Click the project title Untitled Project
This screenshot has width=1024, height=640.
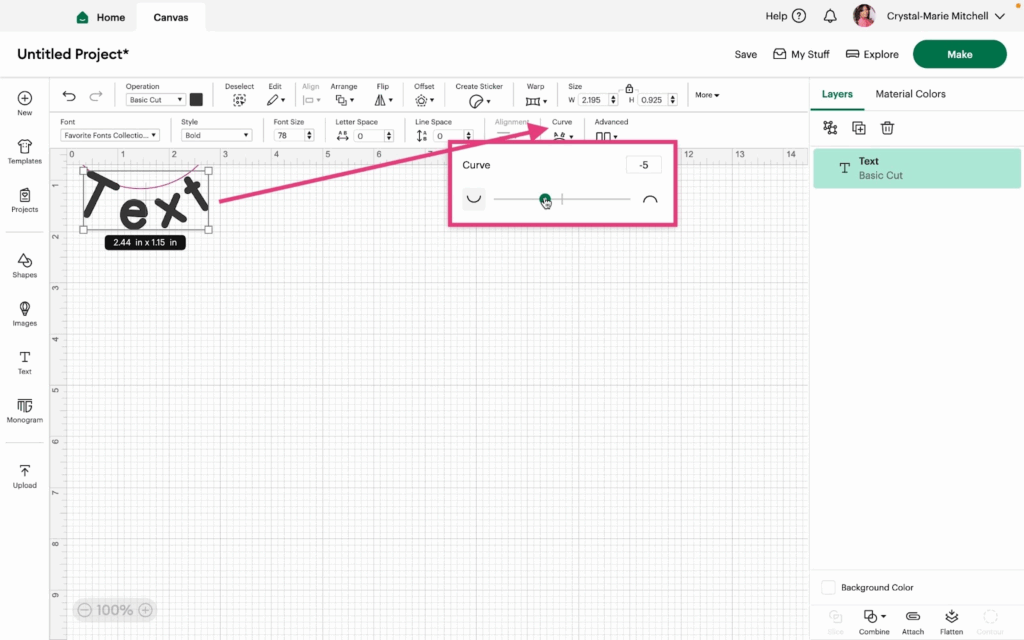pos(73,54)
